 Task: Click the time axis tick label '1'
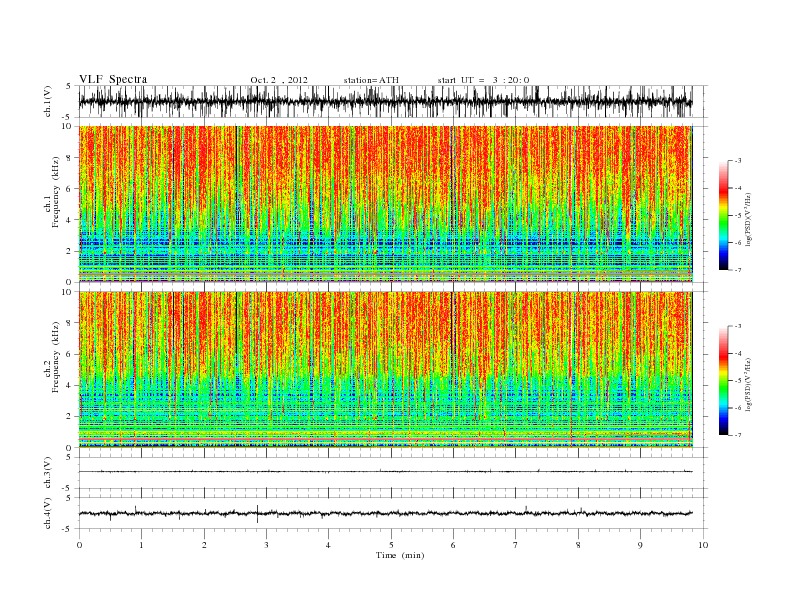tap(141, 545)
